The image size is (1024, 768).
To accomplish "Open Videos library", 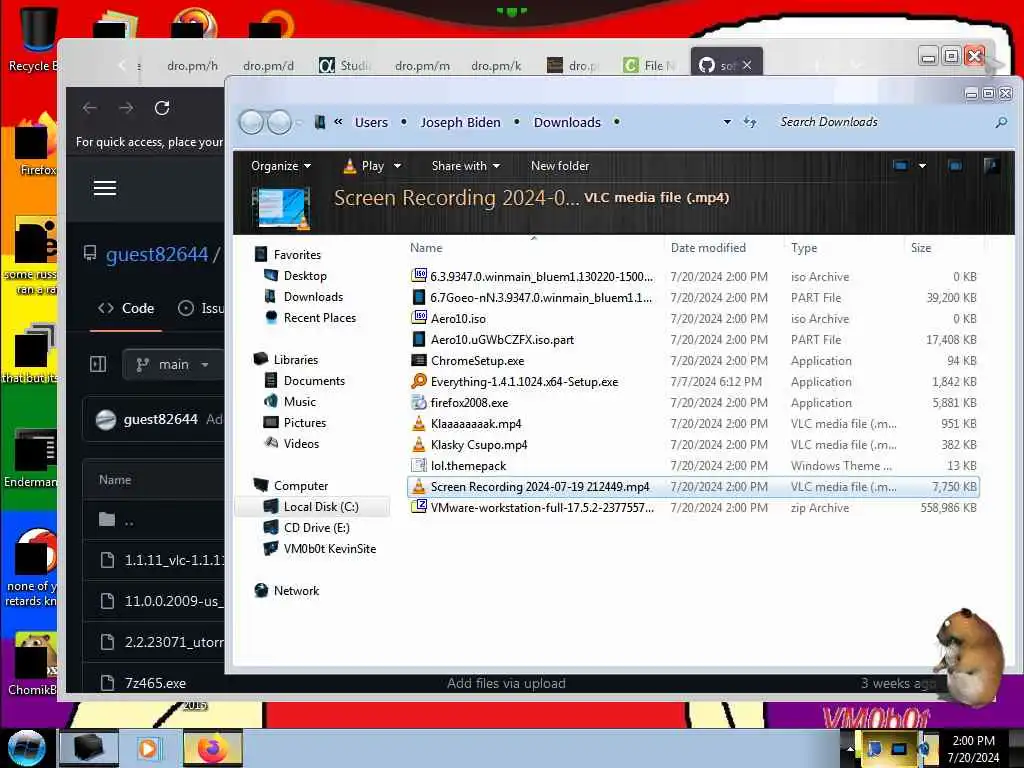I will point(301,443).
